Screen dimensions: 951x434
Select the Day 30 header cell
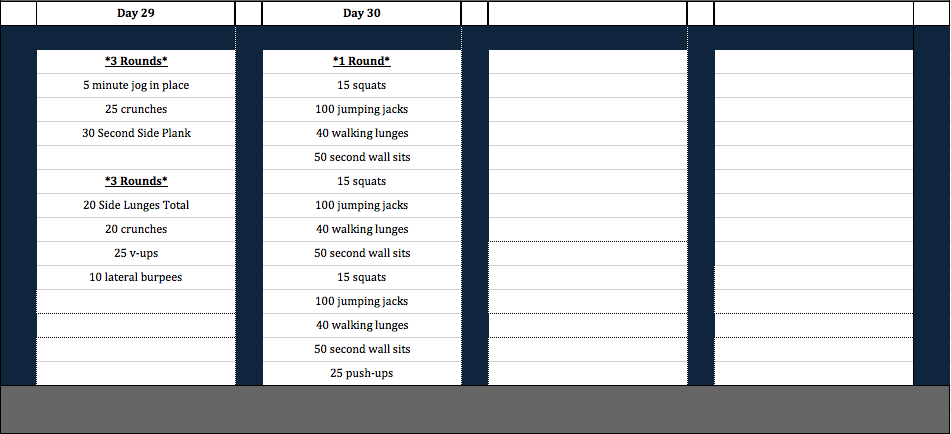tap(361, 13)
